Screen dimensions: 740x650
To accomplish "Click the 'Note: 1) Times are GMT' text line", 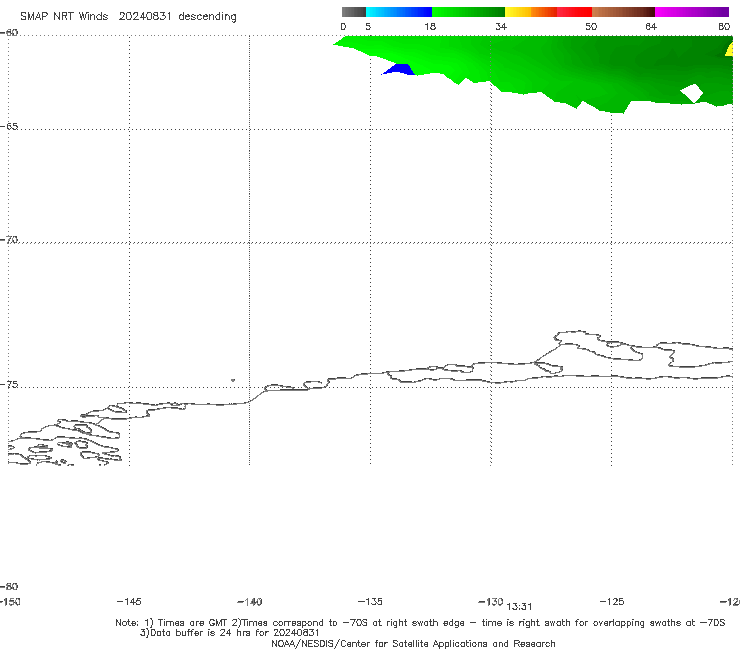I will [420, 623].
